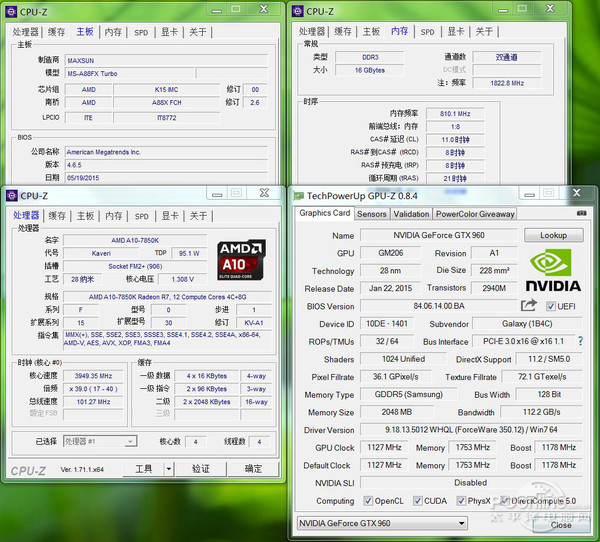
Task: Click the American Megatrends Inc. BIOS value
Action: (166, 152)
